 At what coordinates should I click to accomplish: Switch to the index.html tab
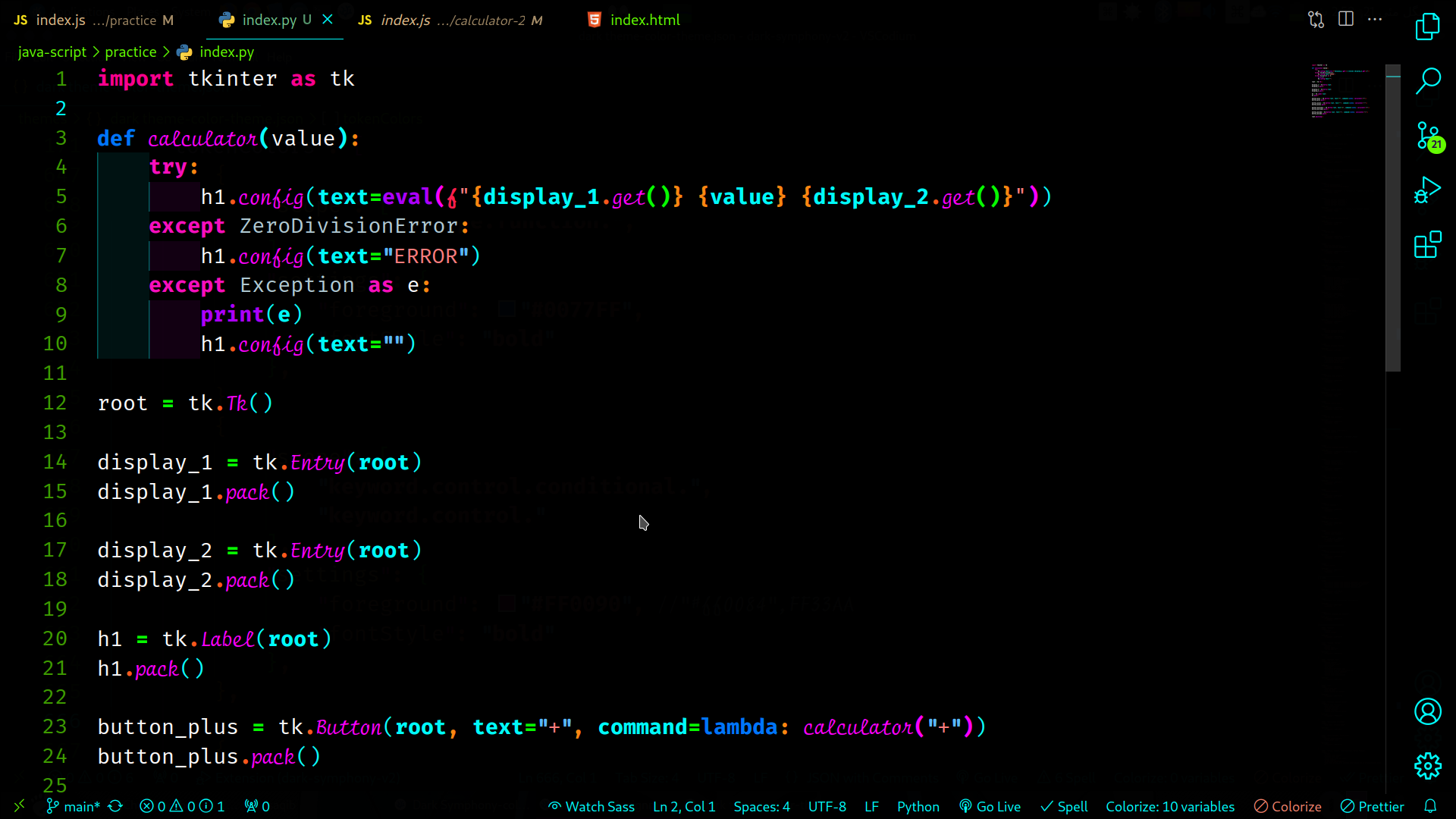pyautogui.click(x=644, y=20)
